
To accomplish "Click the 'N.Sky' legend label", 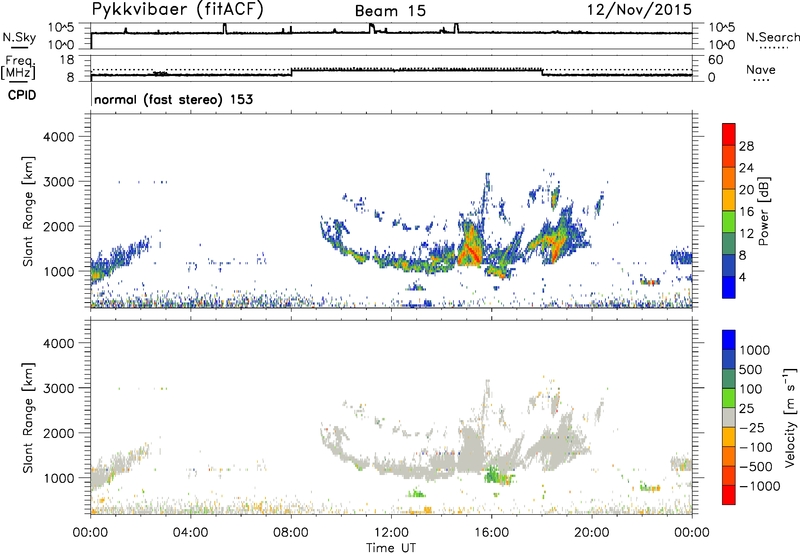I will click(x=19, y=37).
